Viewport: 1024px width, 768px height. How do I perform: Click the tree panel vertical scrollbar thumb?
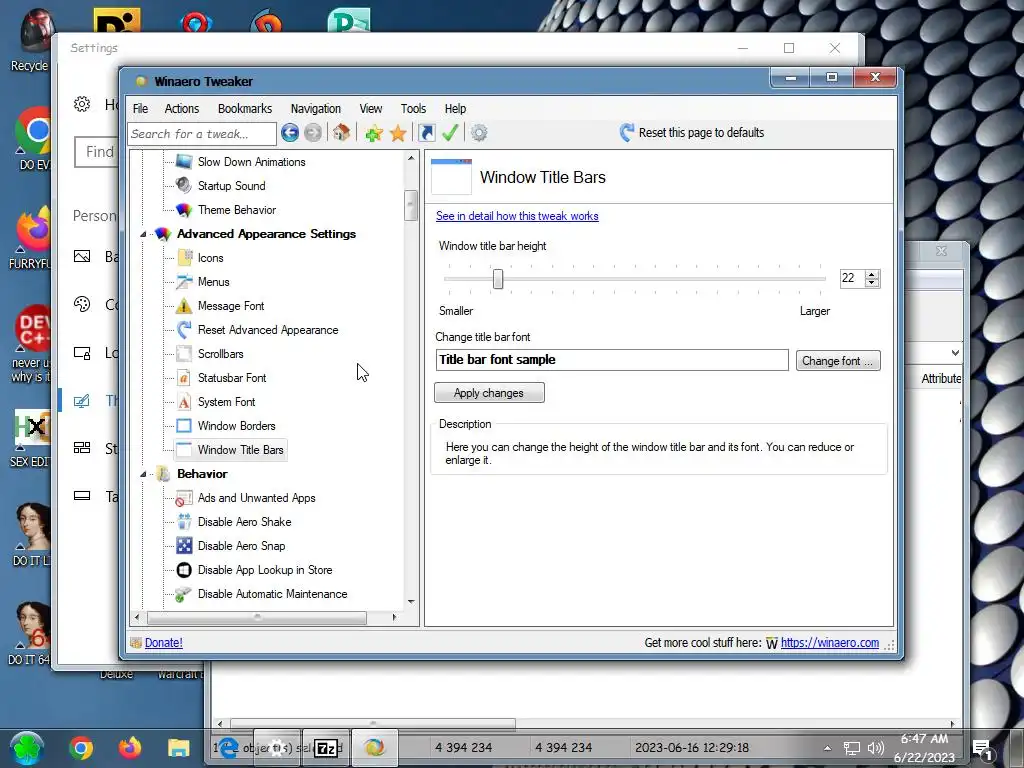[x=410, y=205]
